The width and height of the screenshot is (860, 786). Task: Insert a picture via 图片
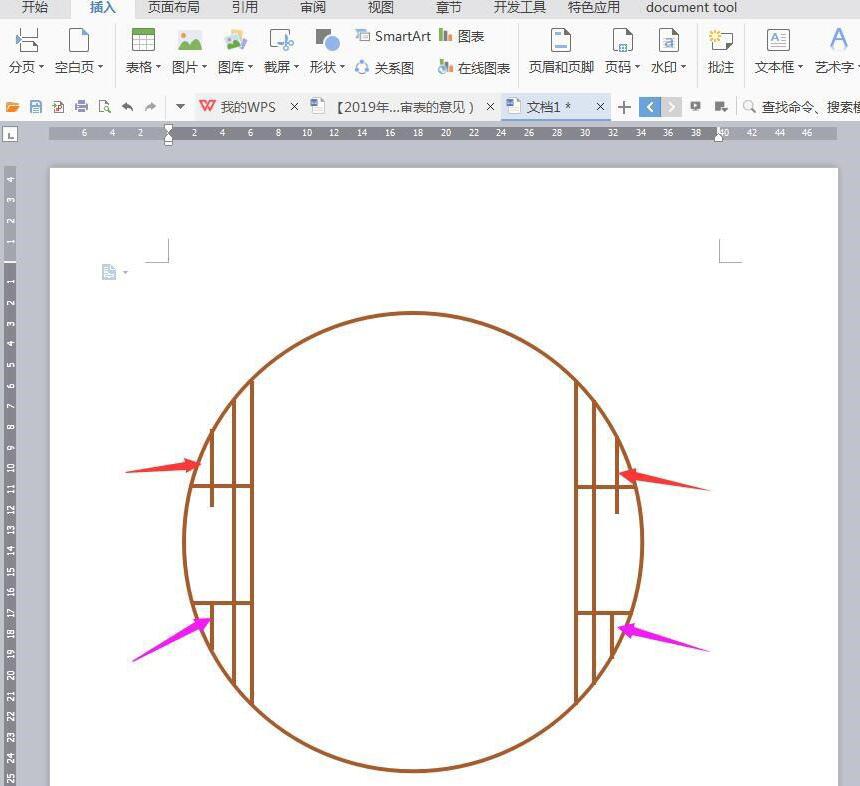pyautogui.click(x=189, y=51)
